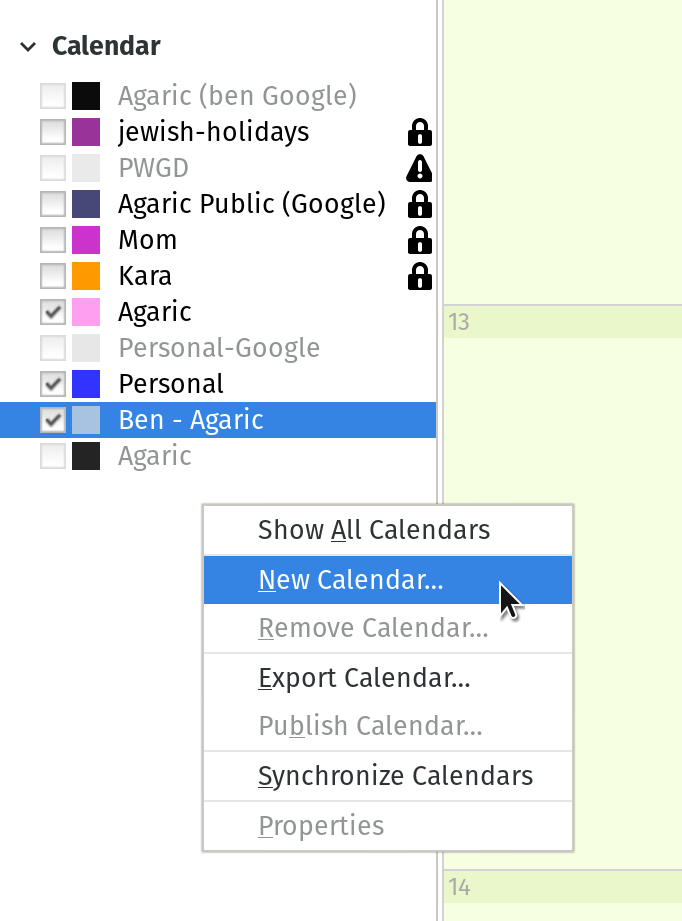Viewport: 682px width, 921px height.
Task: Enable the PWGD calendar checkbox
Action: click(x=52, y=167)
